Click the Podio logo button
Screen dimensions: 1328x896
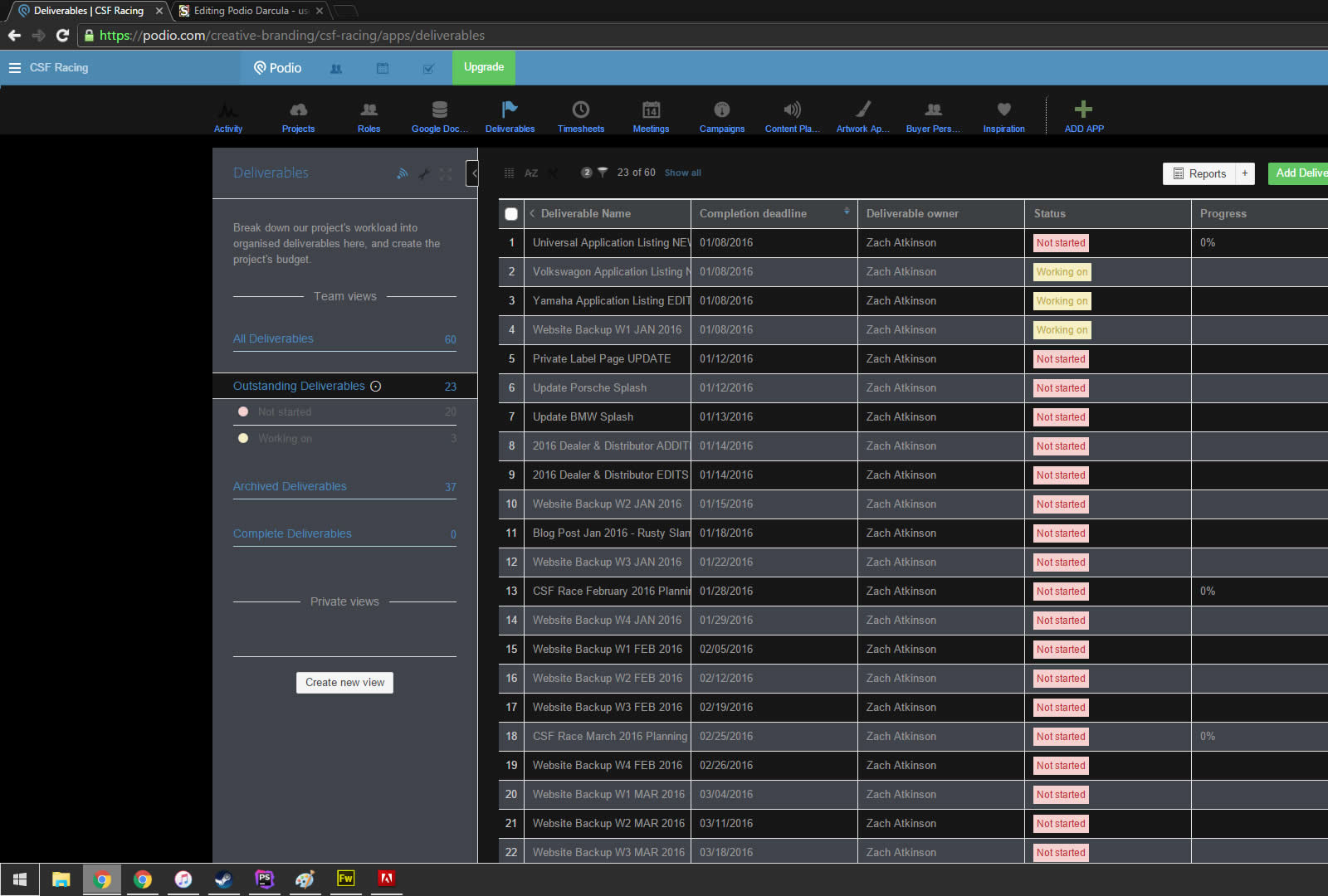pyautogui.click(x=277, y=67)
